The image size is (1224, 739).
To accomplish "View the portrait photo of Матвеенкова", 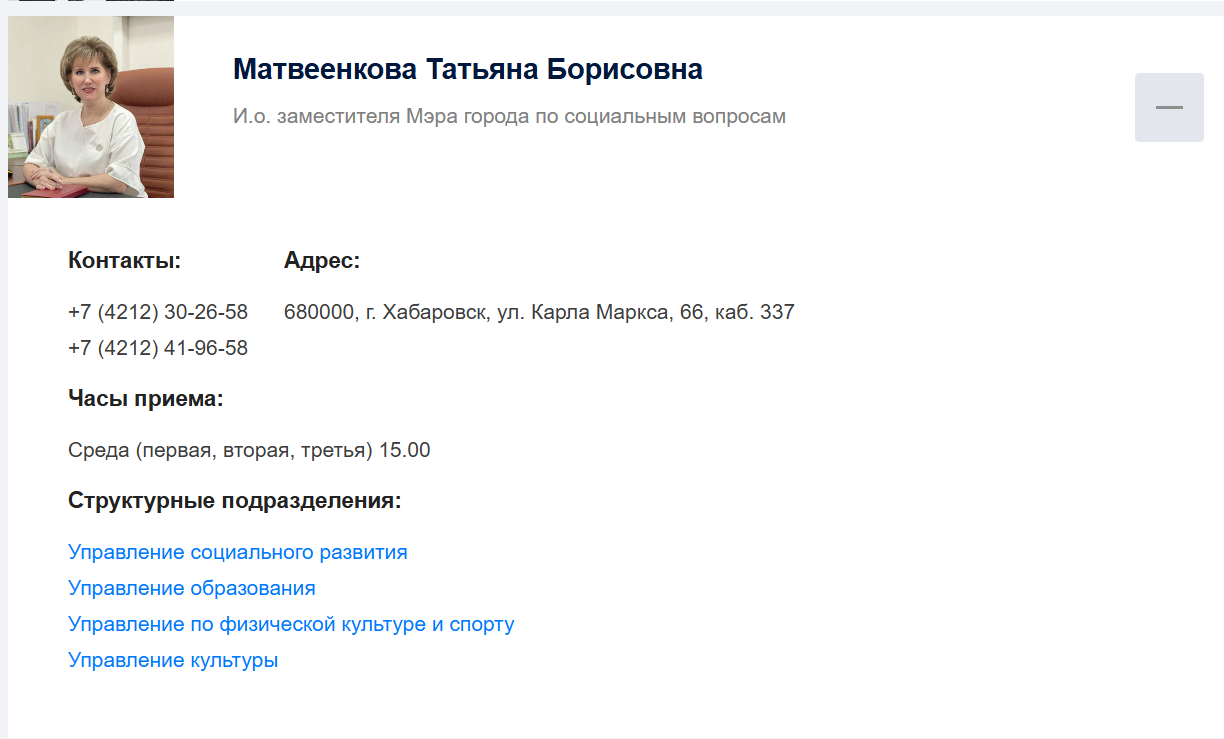I will [x=90, y=106].
